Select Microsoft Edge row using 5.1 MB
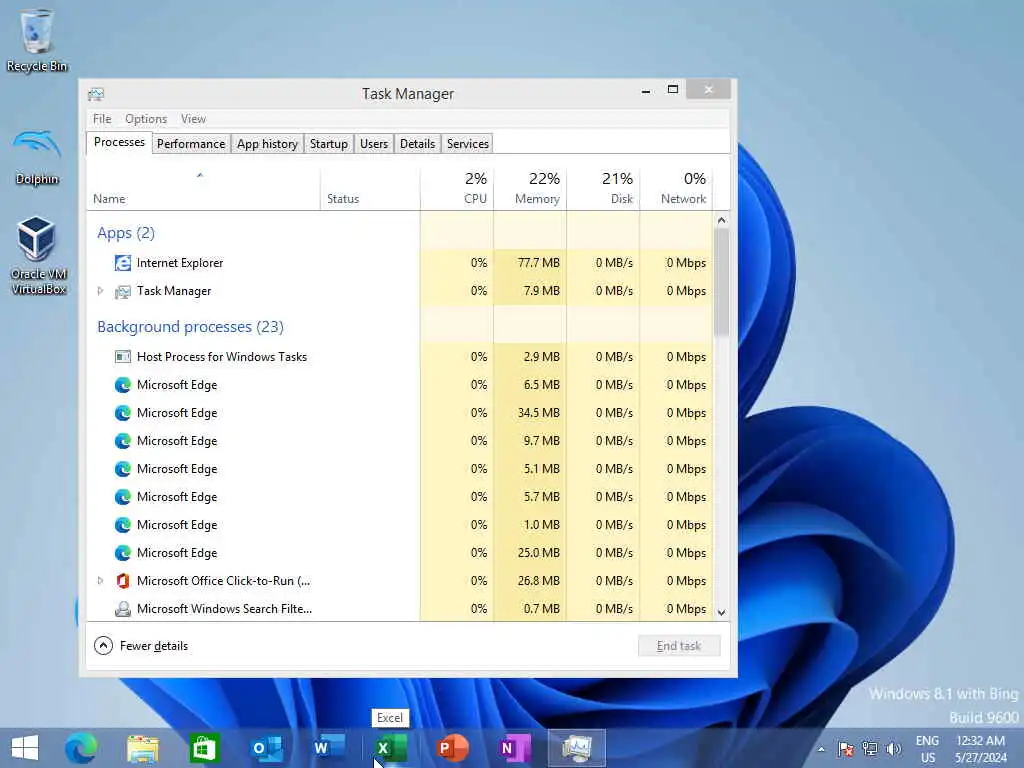This screenshot has width=1024, height=768. [x=400, y=469]
